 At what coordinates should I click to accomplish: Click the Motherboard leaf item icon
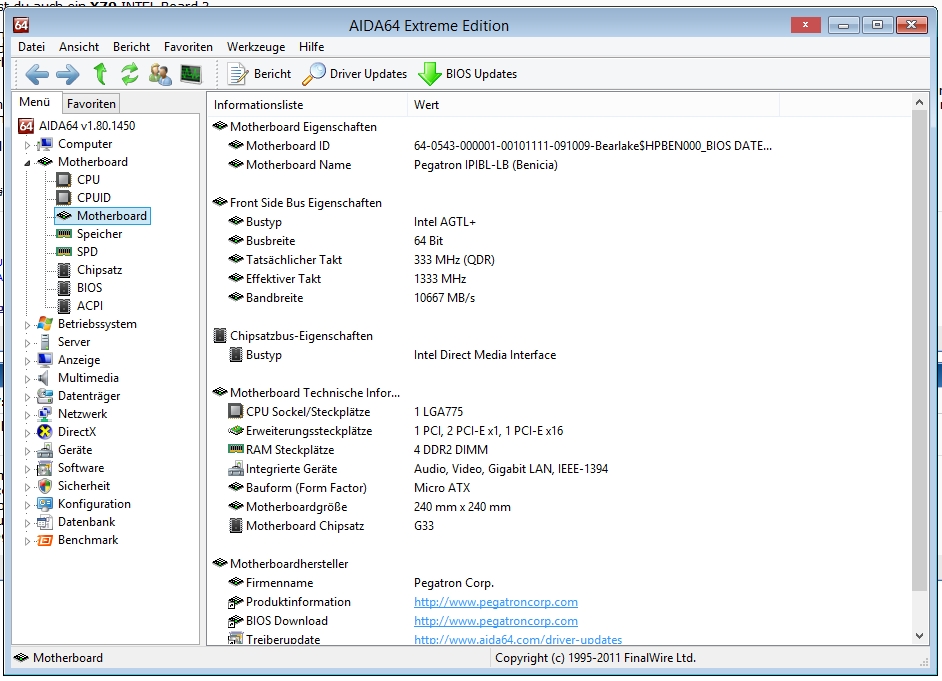coord(64,216)
